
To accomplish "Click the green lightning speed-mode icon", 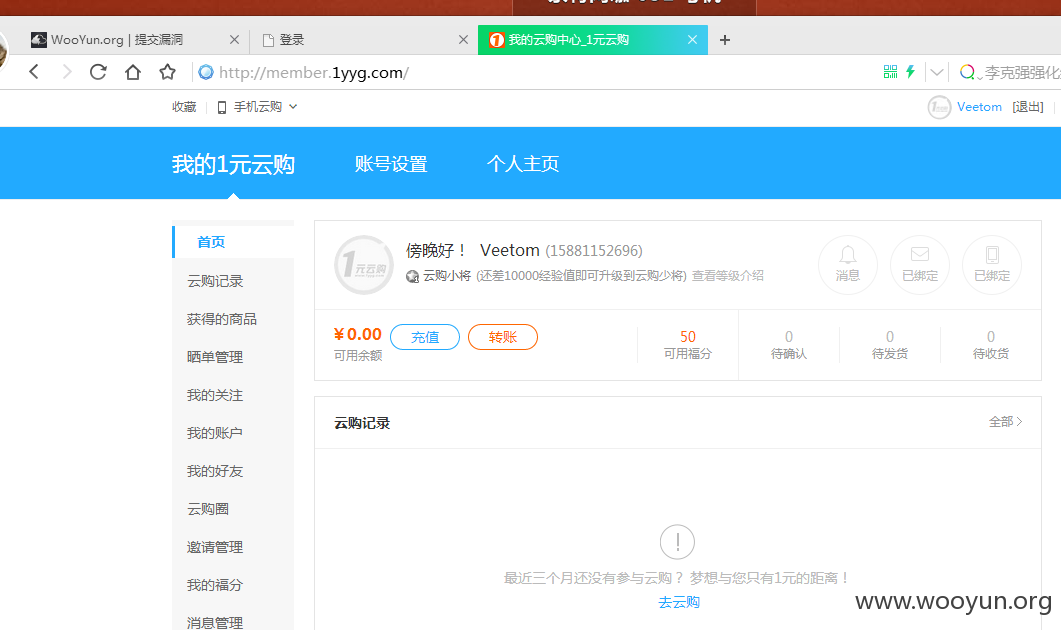I will tap(911, 72).
